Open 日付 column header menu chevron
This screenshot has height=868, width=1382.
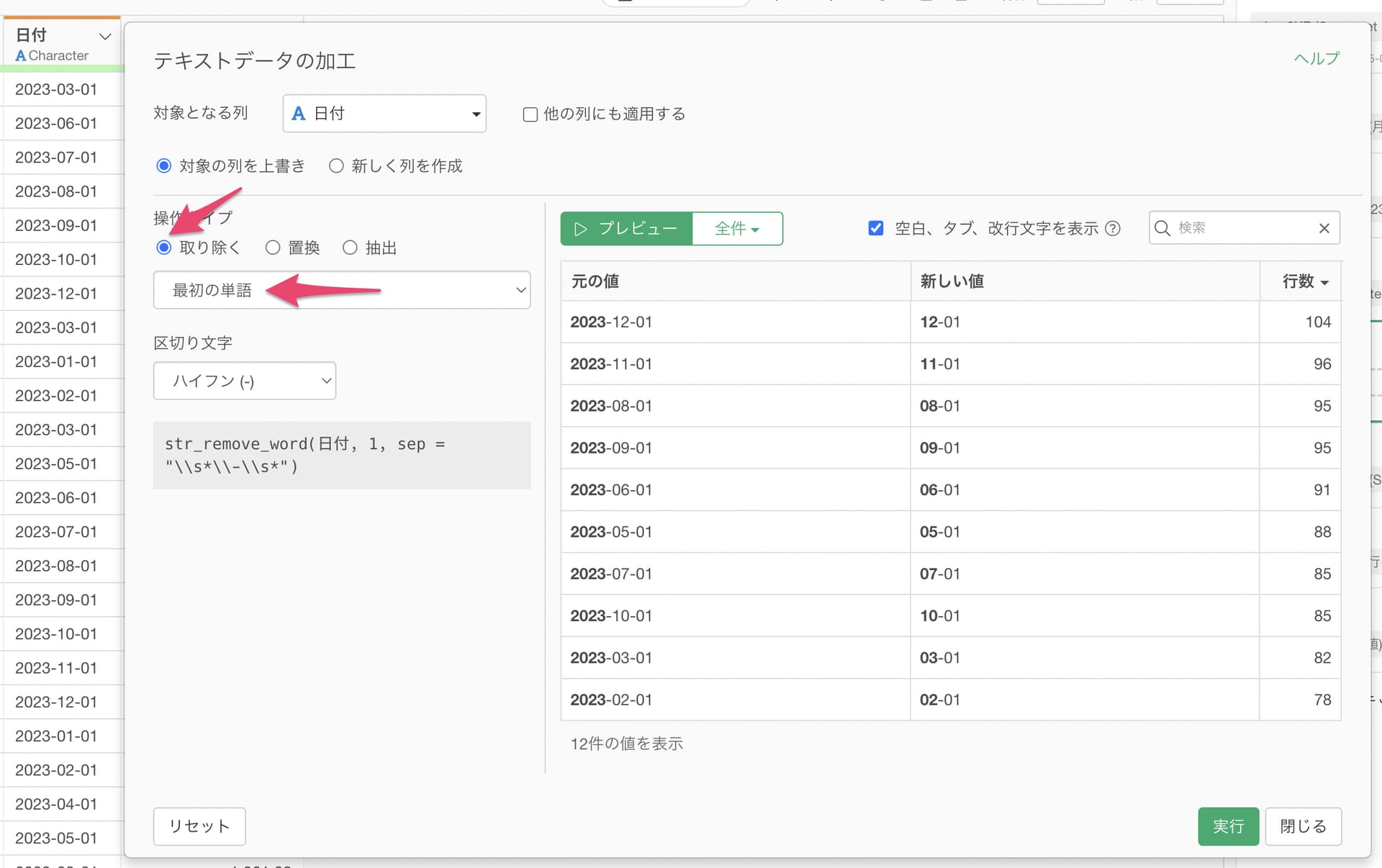pyautogui.click(x=105, y=36)
